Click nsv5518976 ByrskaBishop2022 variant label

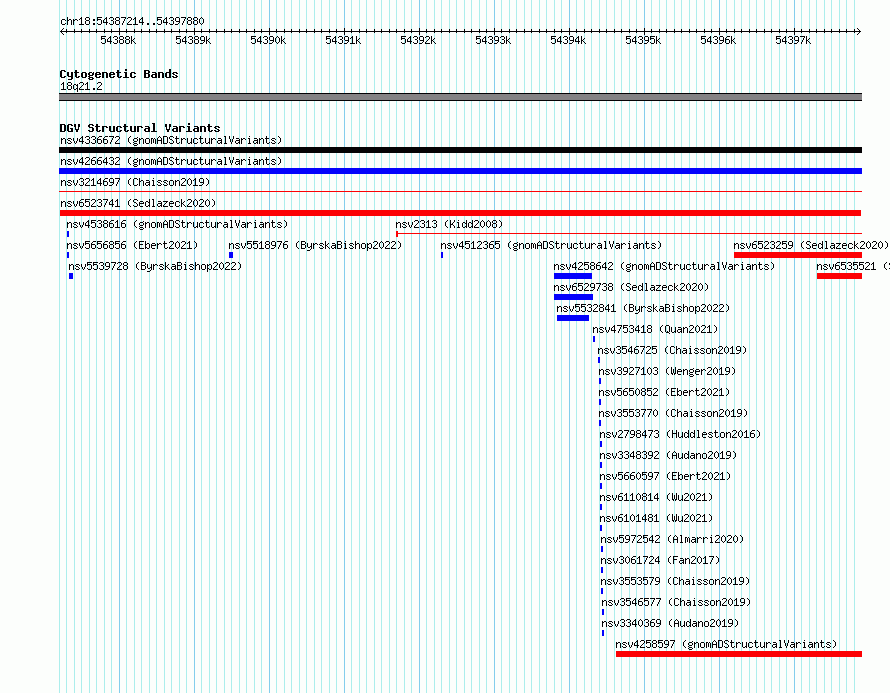tap(315, 245)
